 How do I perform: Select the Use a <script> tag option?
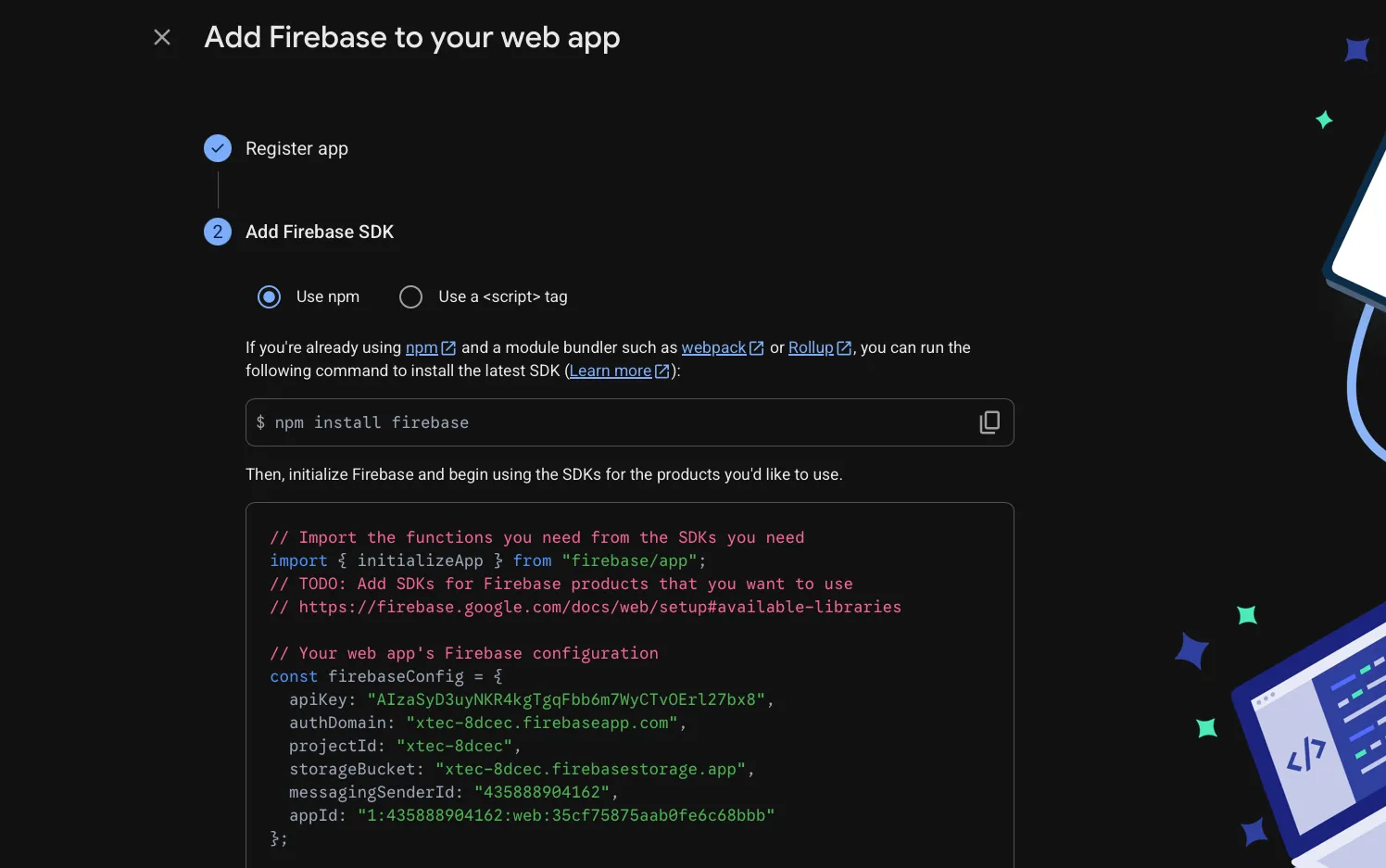[x=410, y=296]
